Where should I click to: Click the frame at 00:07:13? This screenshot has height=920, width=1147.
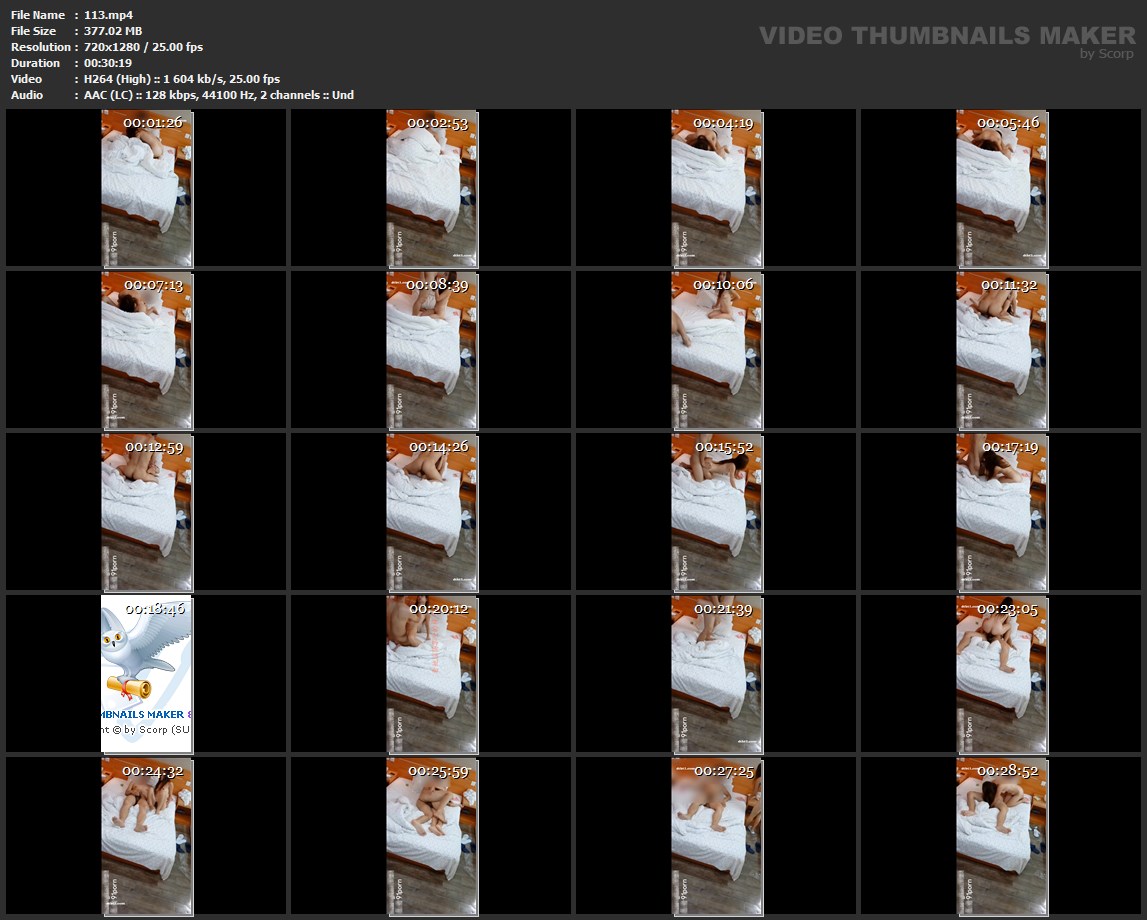coord(147,350)
